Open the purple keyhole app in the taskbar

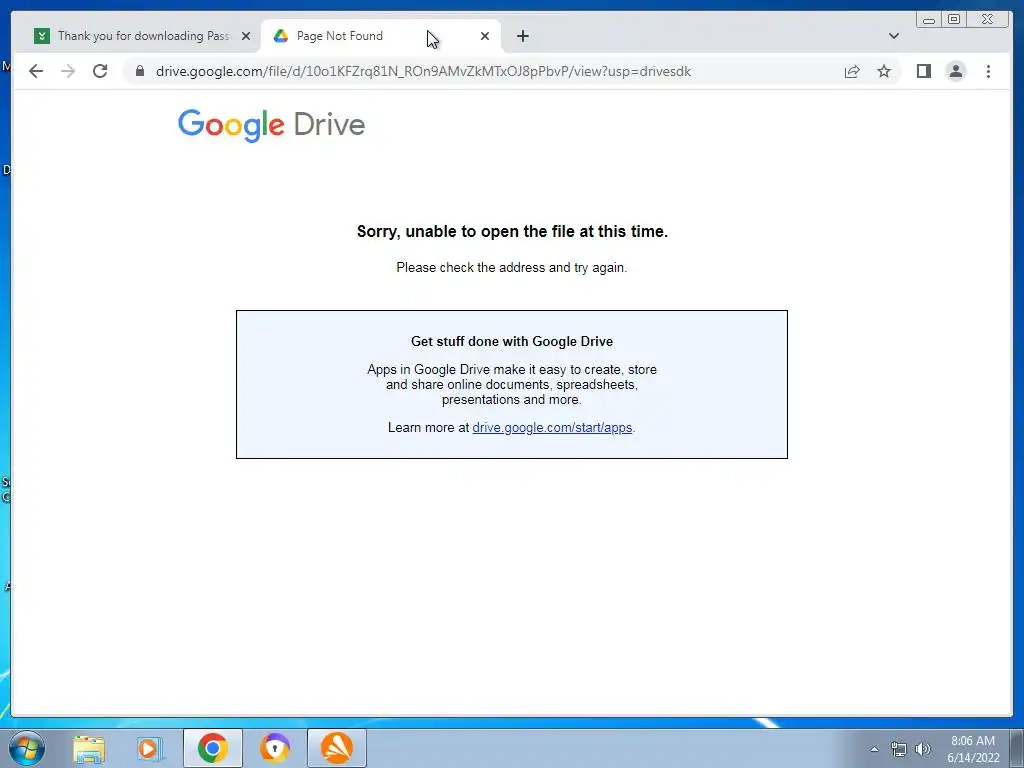274,748
